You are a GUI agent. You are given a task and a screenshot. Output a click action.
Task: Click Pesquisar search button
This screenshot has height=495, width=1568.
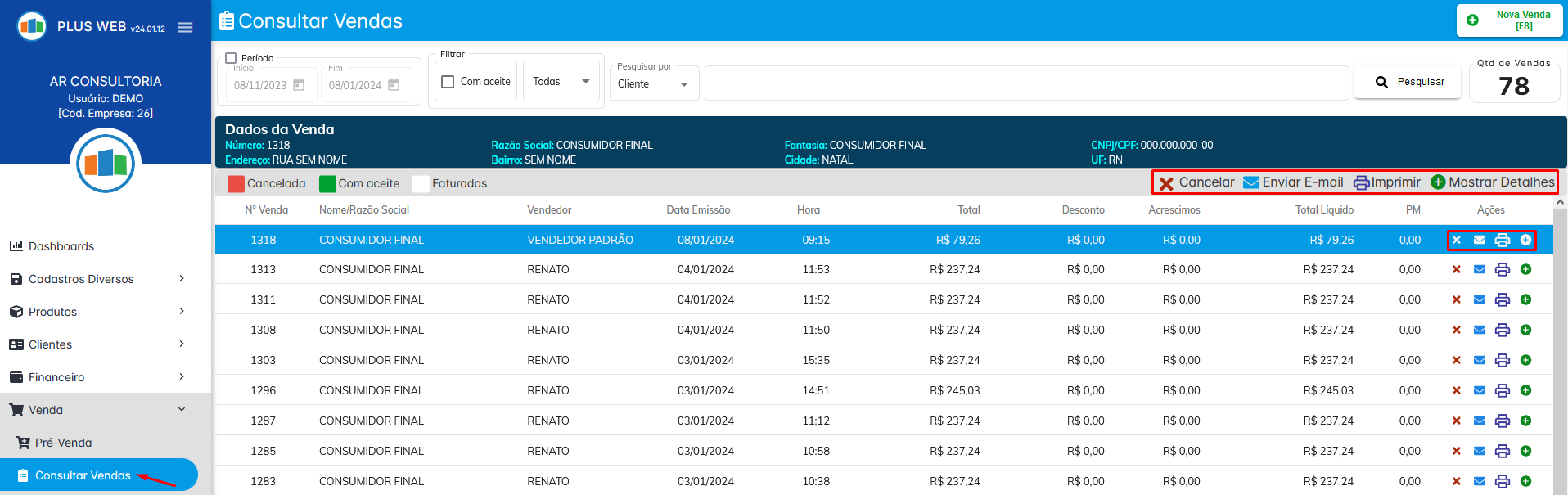click(1408, 82)
